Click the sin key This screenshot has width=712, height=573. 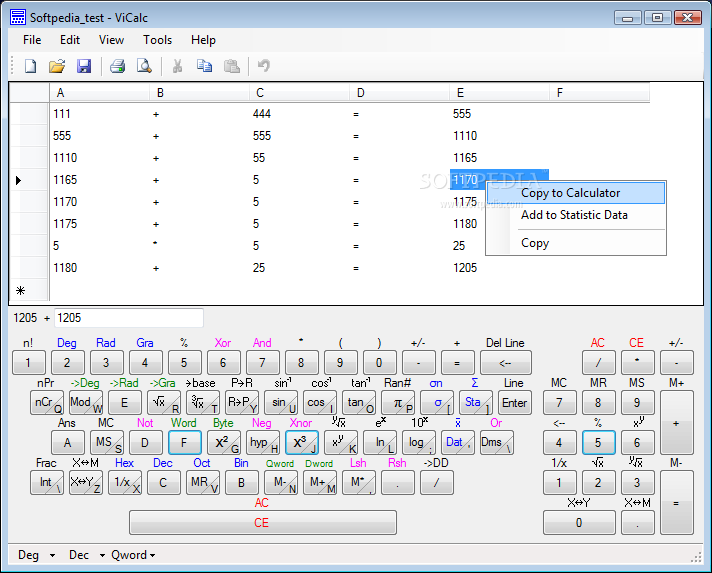(281, 403)
